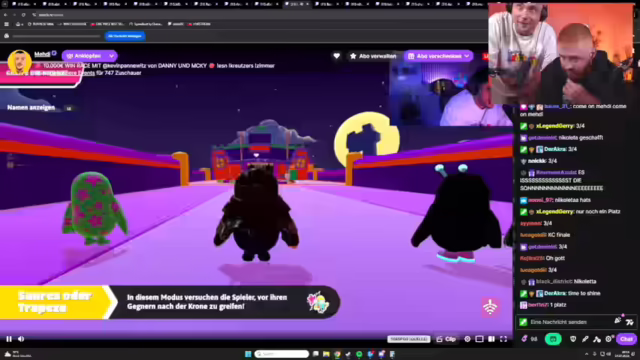Claim the green channel points bonus
The width and height of the screenshot is (640, 360).
[553, 339]
